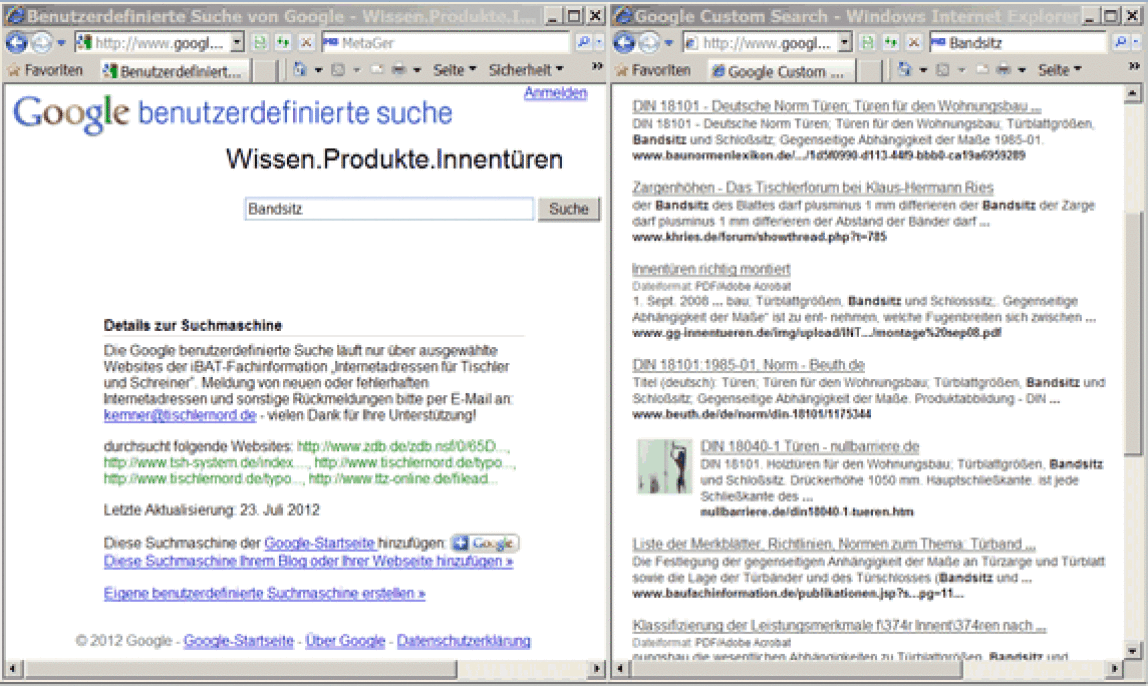Click the thumbnail beside the DIN 18040-1 result
Screen dimensions: 1148x686
click(x=664, y=466)
